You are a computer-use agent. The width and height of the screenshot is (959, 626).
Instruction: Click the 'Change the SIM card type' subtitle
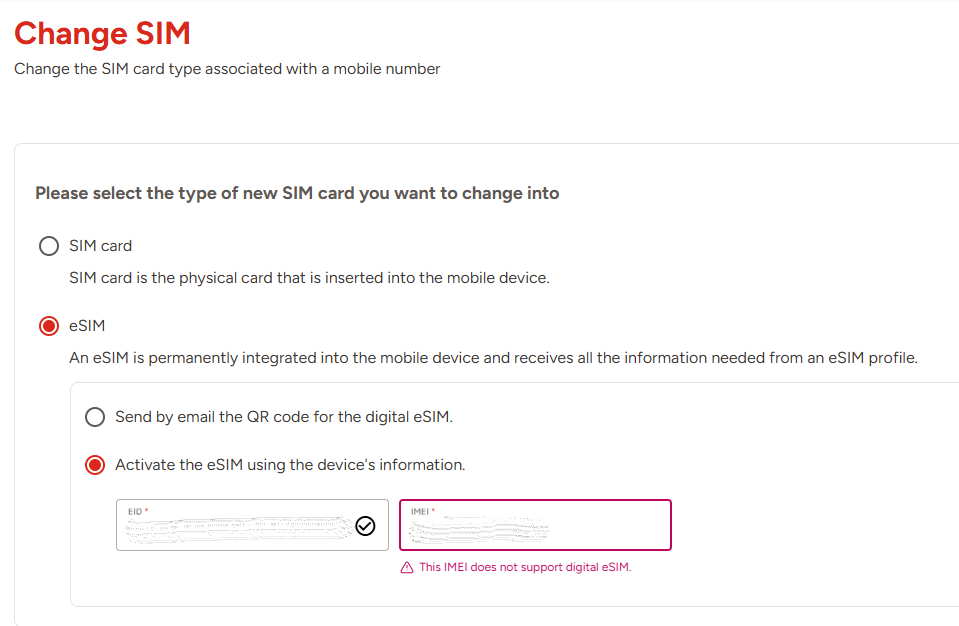click(x=227, y=69)
